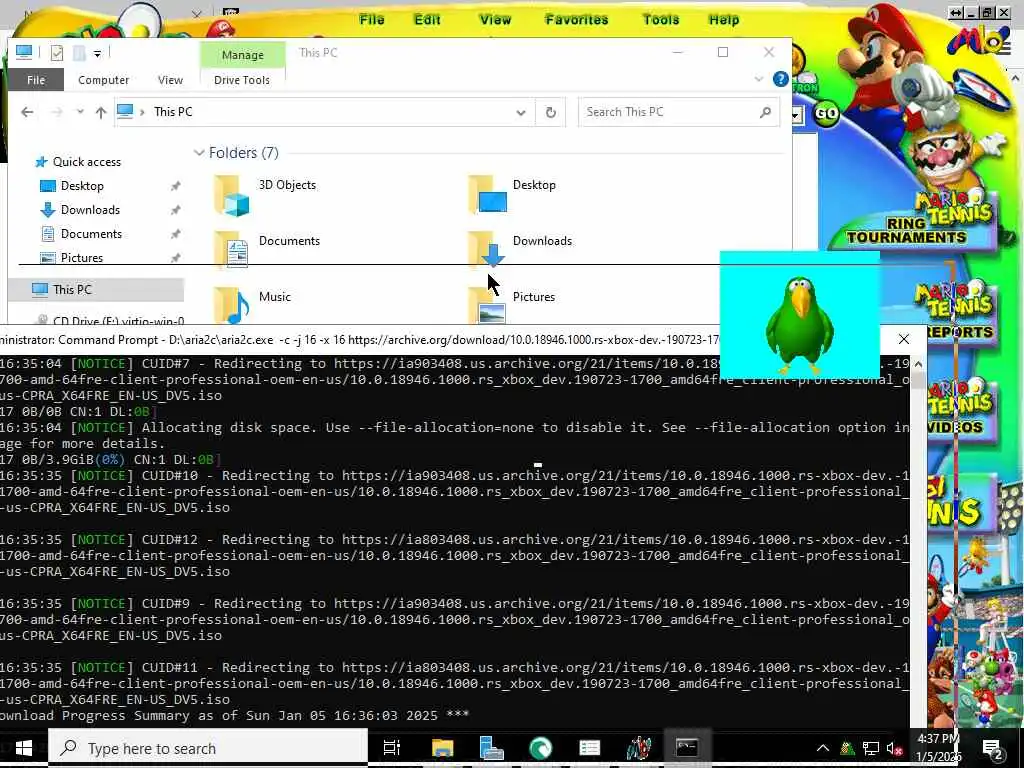Screen dimensions: 1024x768
Task: Click the Refresh button in address bar
Action: [x=551, y=112]
